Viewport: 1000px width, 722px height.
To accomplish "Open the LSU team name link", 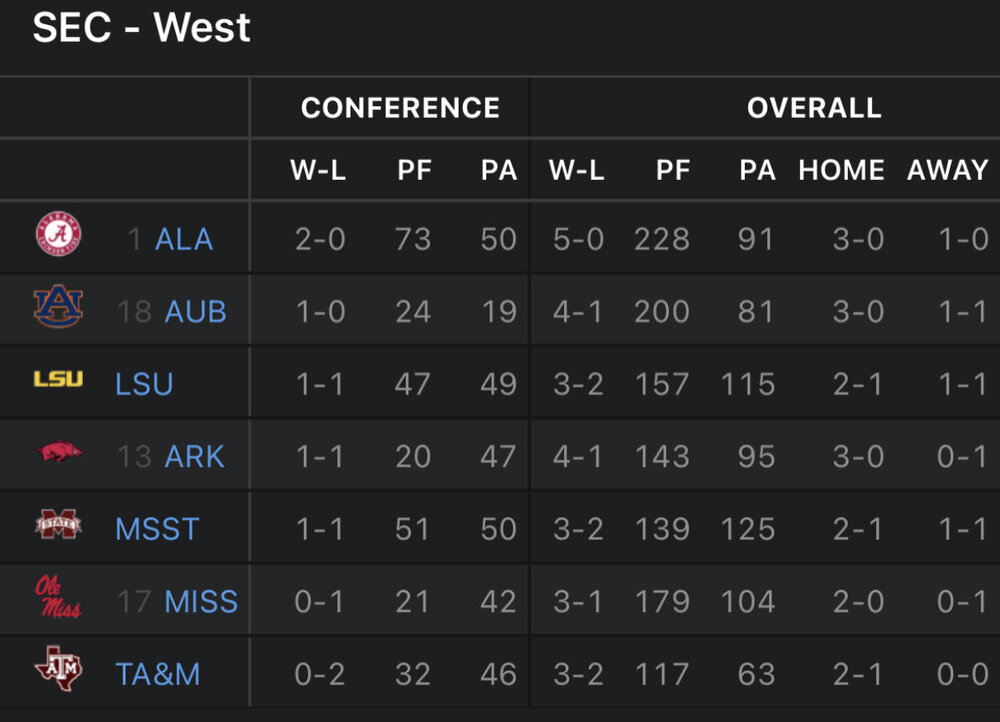I will [144, 384].
